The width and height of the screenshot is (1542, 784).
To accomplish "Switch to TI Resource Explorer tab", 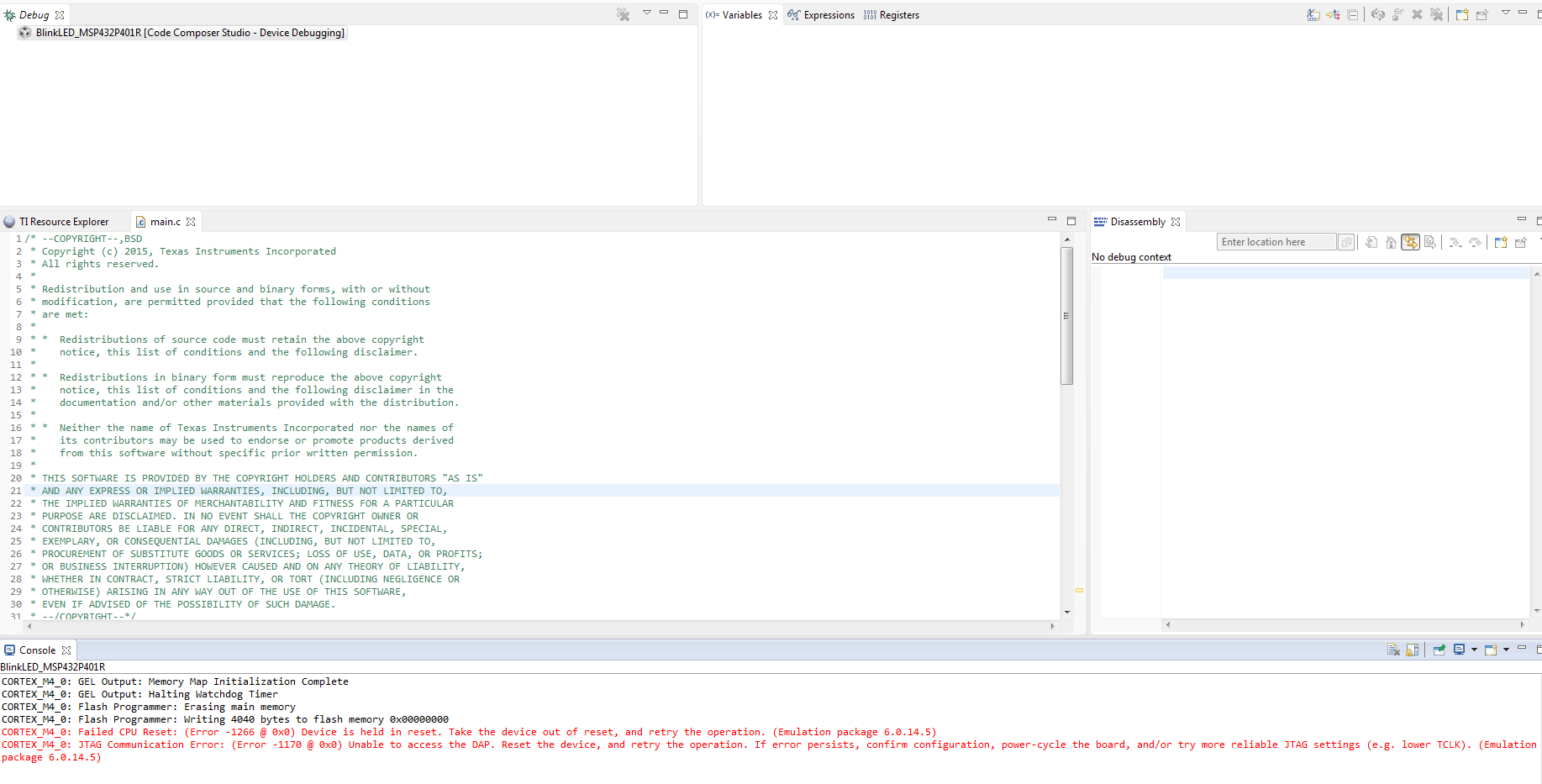I will tap(56, 222).
